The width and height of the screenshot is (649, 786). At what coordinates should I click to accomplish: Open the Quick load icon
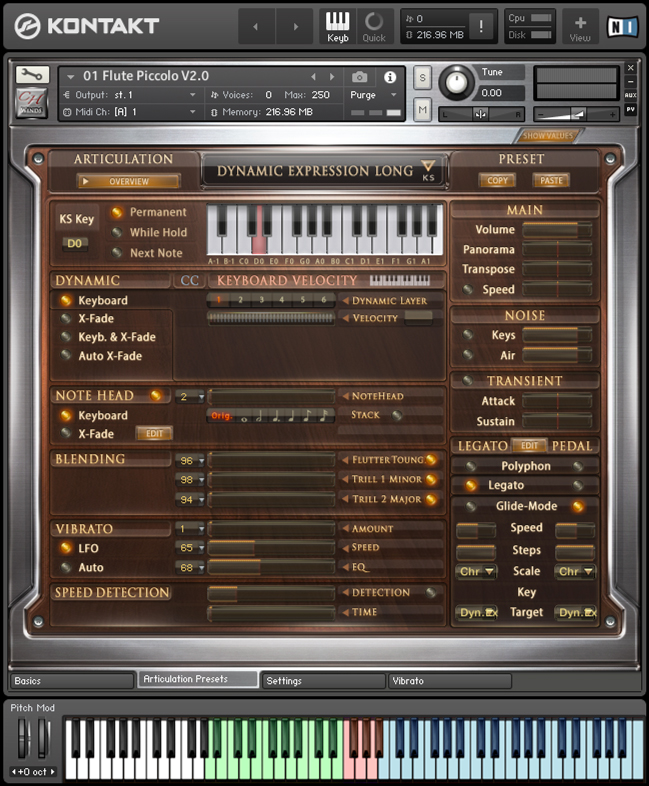pyautogui.click(x=374, y=27)
